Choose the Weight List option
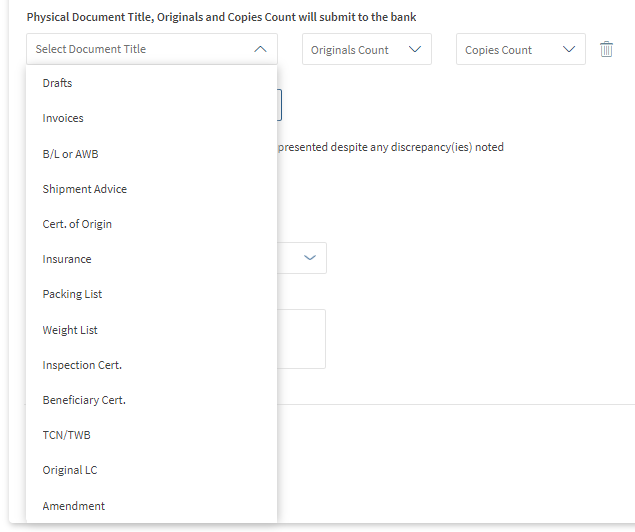Image resolution: width=635 pixels, height=532 pixels. click(x=70, y=330)
